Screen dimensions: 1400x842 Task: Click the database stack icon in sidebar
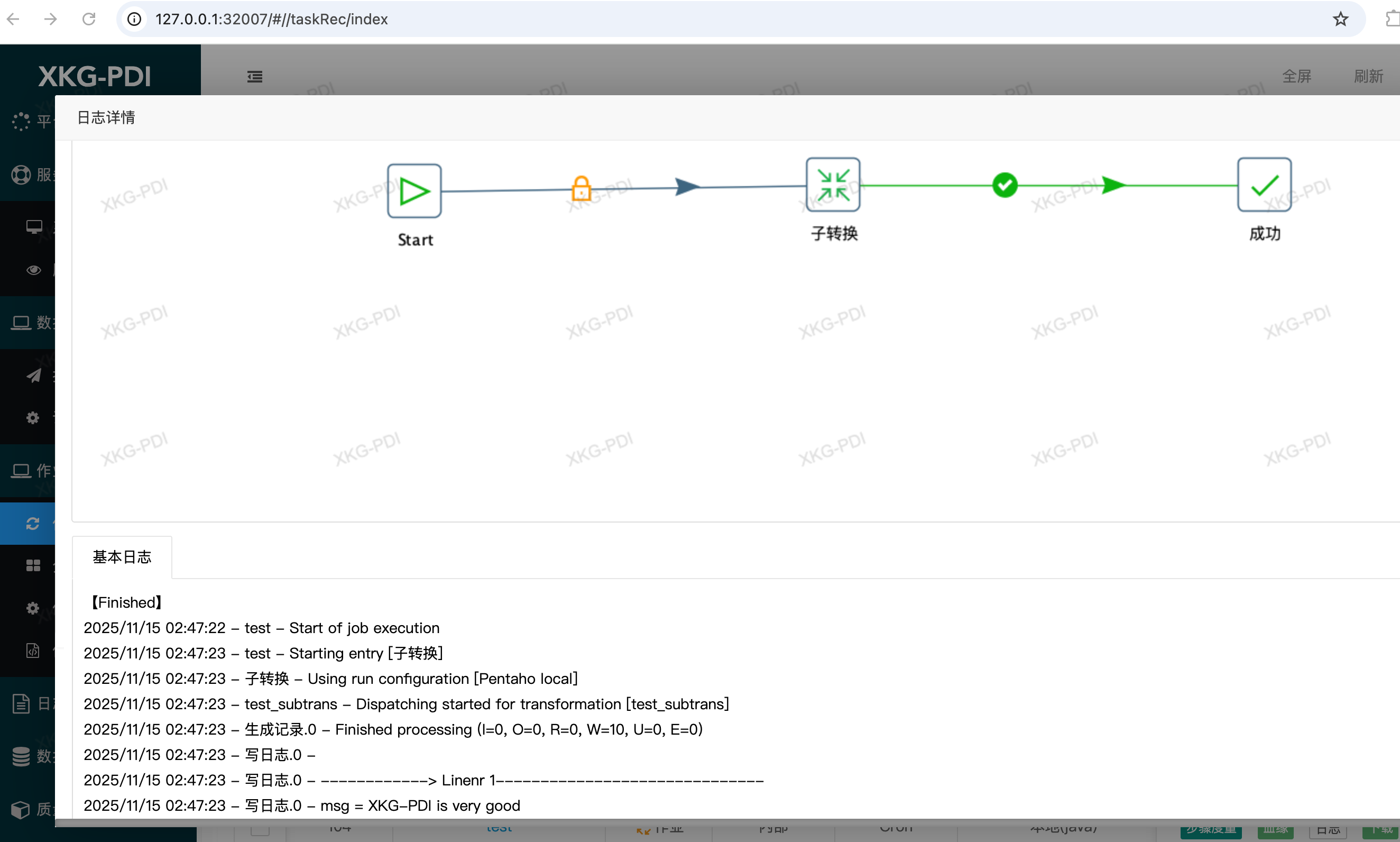click(21, 756)
